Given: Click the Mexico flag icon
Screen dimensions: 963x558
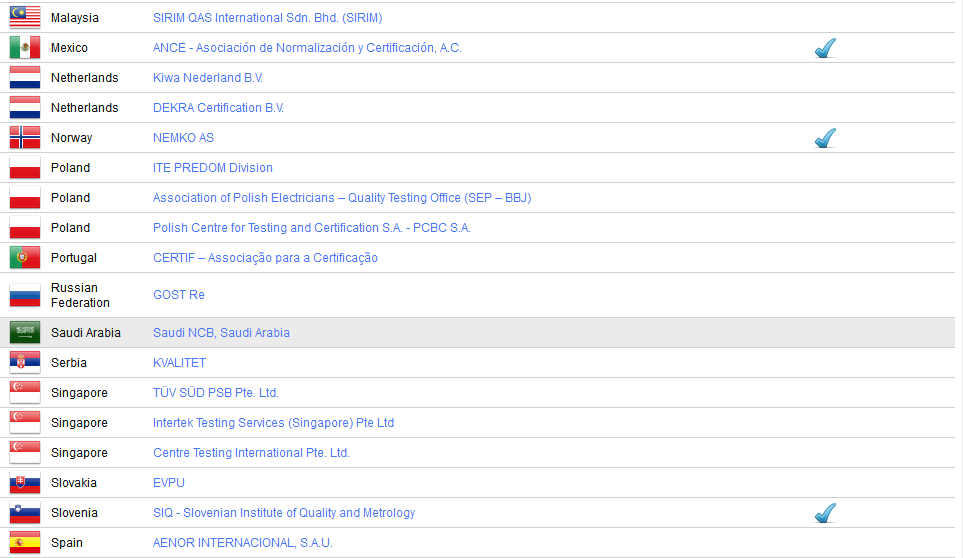Looking at the screenshot, I should [25, 47].
